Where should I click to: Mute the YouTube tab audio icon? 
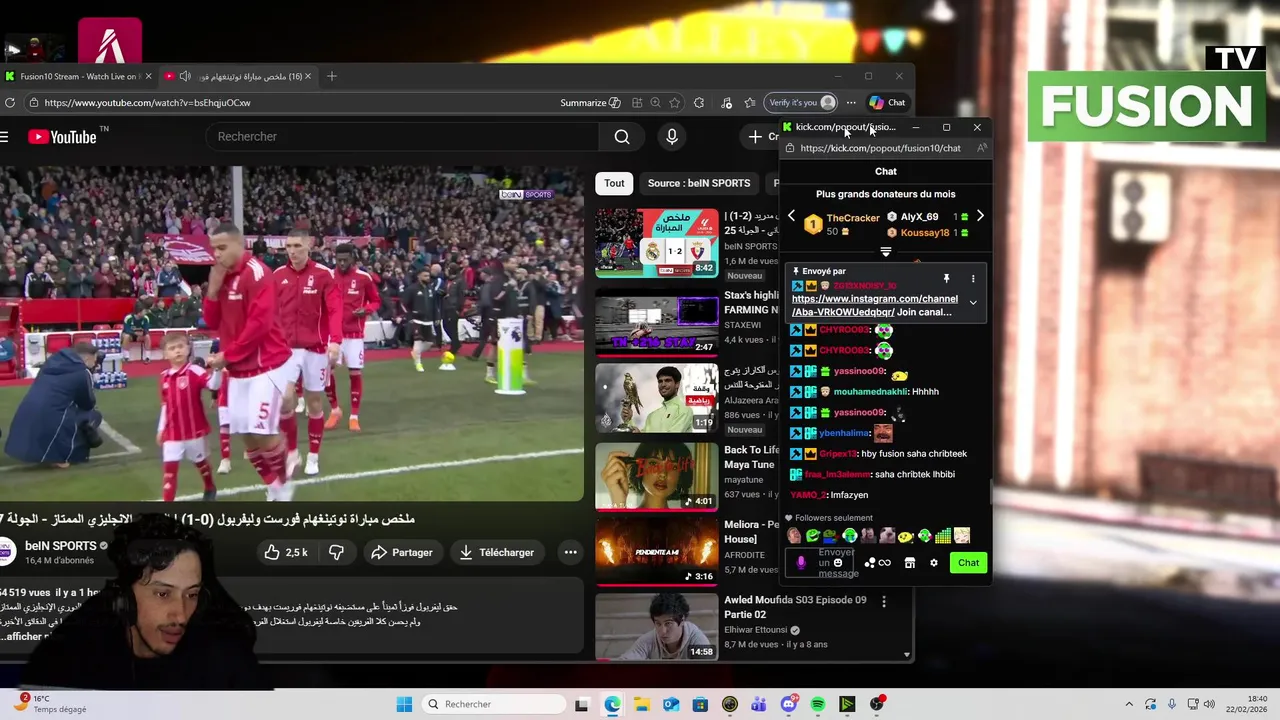click(185, 76)
